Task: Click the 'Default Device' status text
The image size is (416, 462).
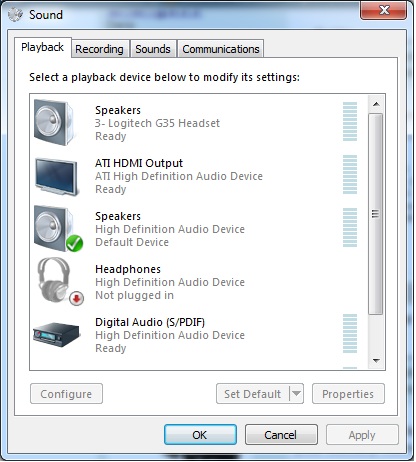Action: pyautogui.click(x=132, y=242)
